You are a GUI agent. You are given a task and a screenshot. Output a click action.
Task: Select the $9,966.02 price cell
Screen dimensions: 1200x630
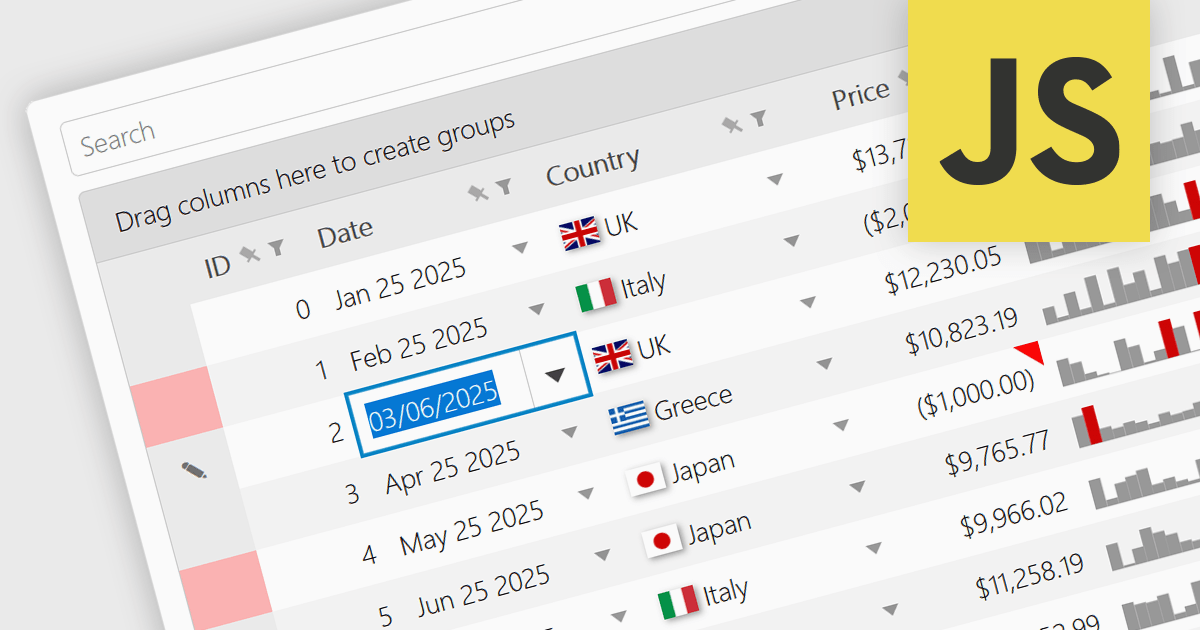coord(1014,514)
